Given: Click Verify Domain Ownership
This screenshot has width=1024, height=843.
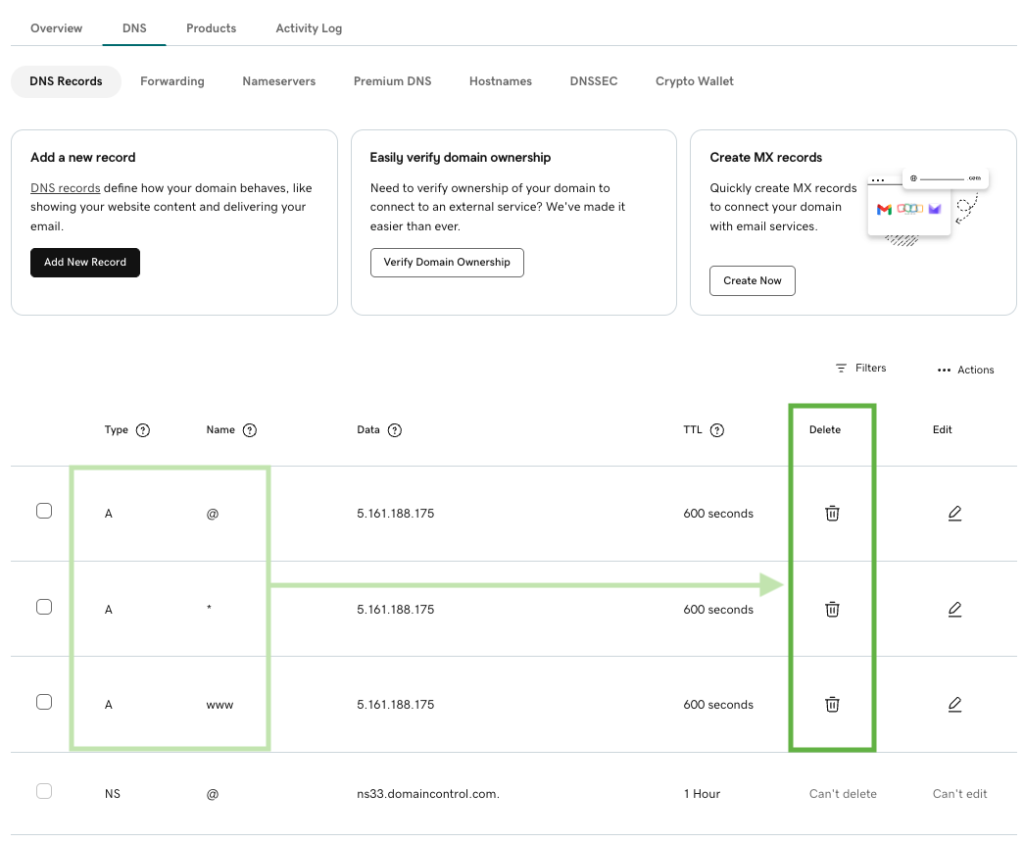Looking at the screenshot, I should (447, 262).
